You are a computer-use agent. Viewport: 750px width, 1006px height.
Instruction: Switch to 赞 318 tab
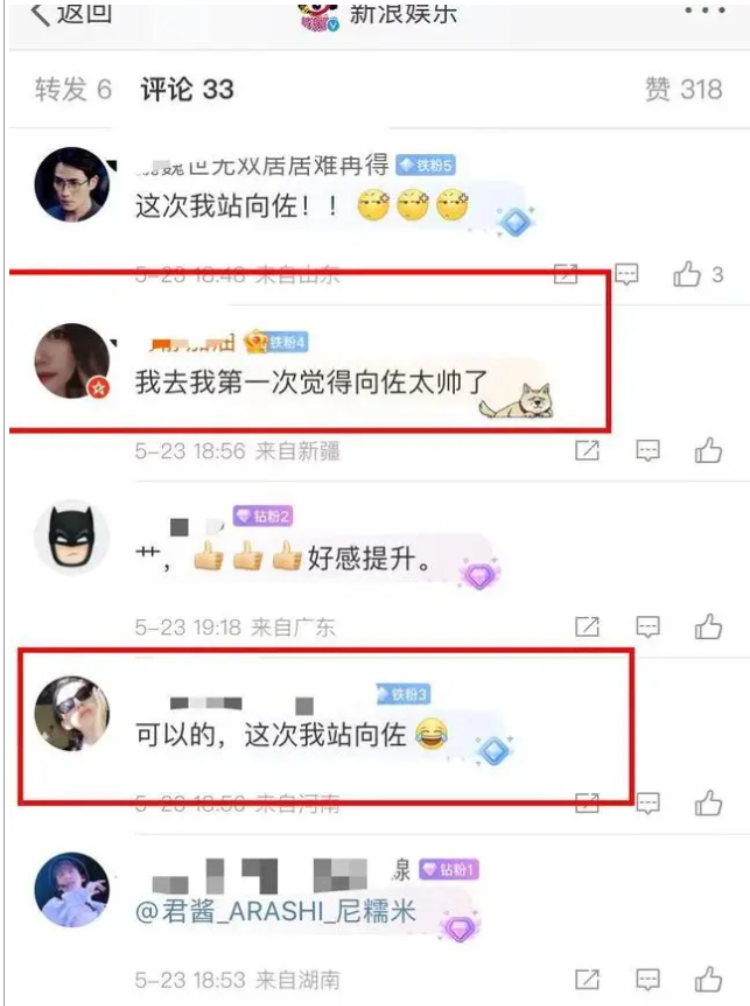(683, 89)
